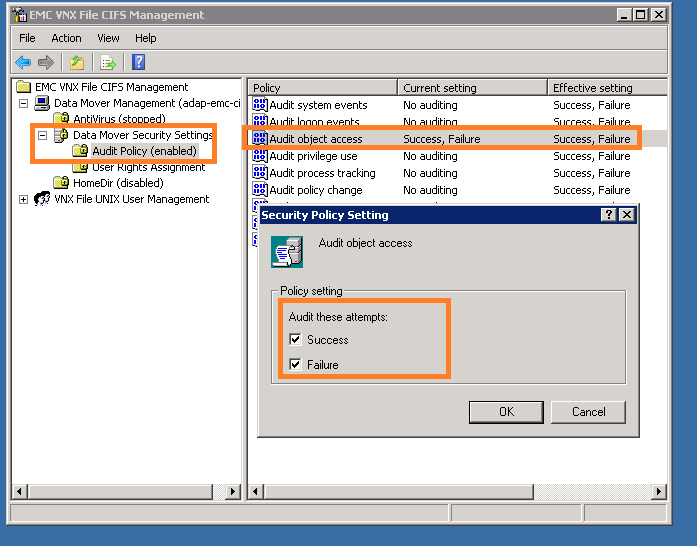Click the Current setting column header

[472, 88]
